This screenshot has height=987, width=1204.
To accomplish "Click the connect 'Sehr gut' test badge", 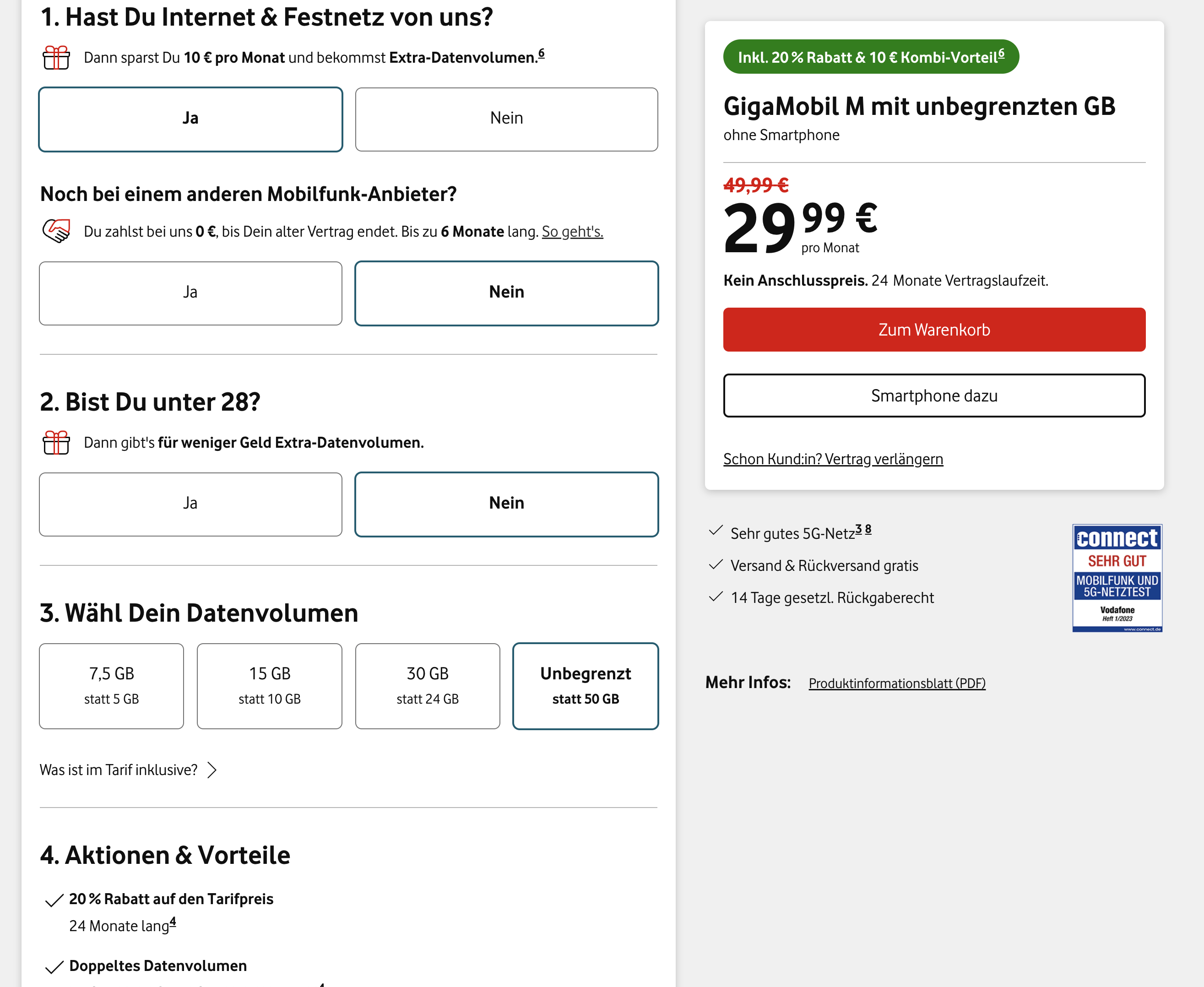I will (1117, 578).
